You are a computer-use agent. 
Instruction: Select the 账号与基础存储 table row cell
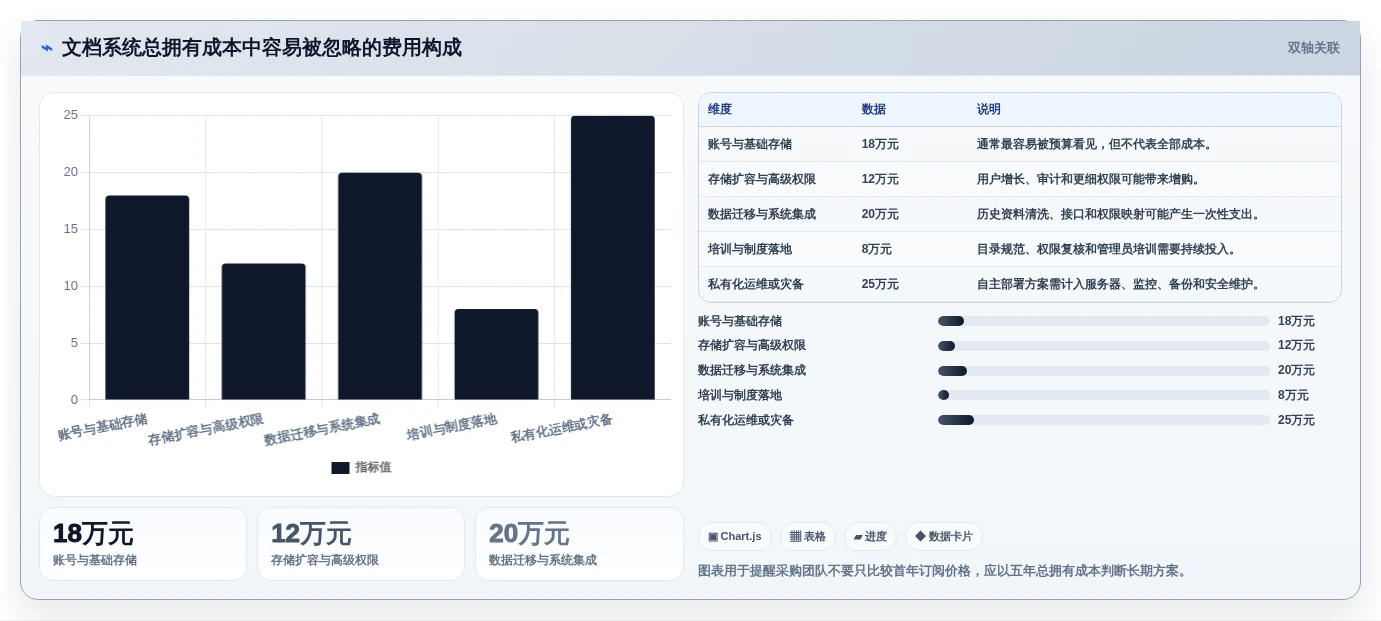pos(750,144)
